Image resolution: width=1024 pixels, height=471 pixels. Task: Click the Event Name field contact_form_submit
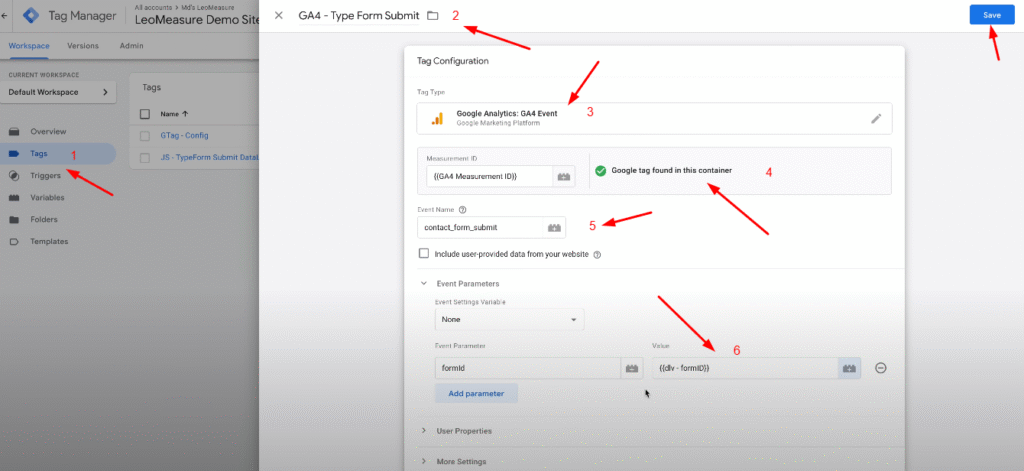coord(481,227)
